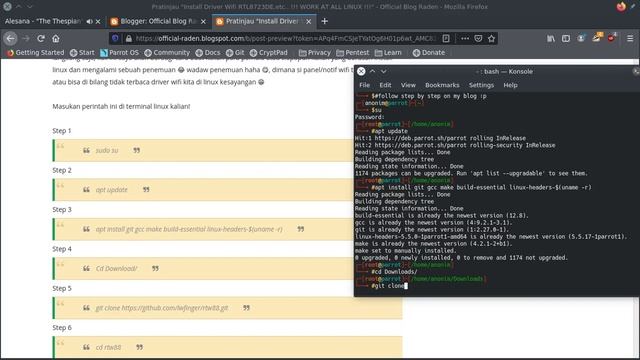Screen dimensions: 640x360
Task: Click Firefox icon in window title corner
Action: 621,7
